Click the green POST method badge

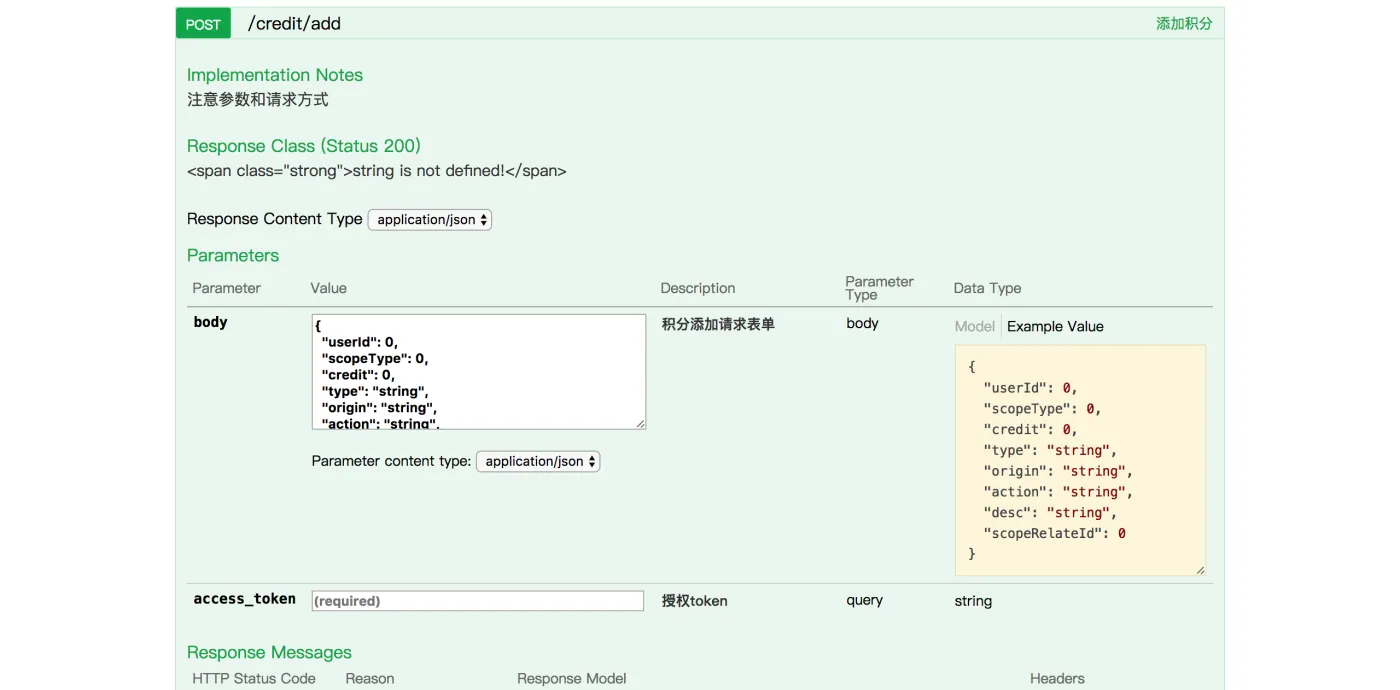click(203, 24)
